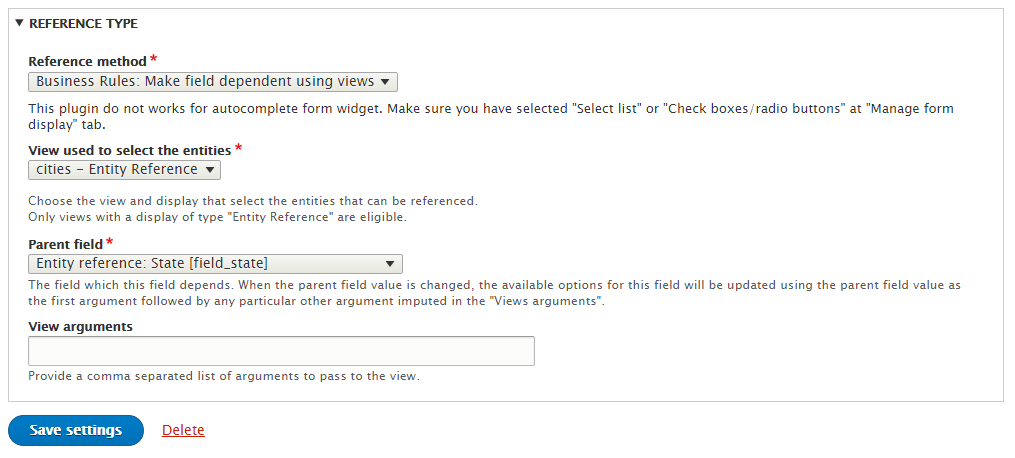Click the red asterisk beside Reference method
The width and height of the screenshot is (1015, 458).
tap(153, 60)
